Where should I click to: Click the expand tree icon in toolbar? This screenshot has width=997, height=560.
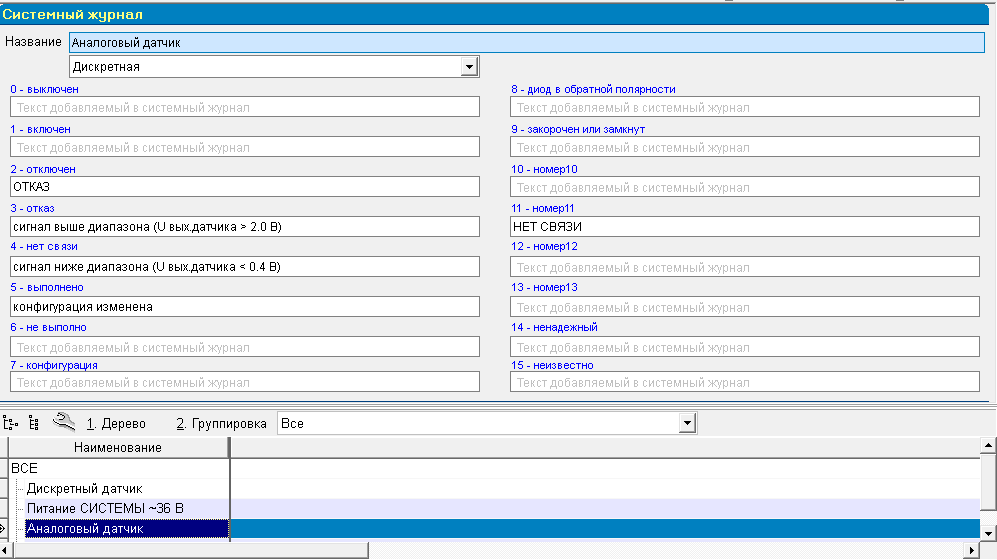click(12, 423)
